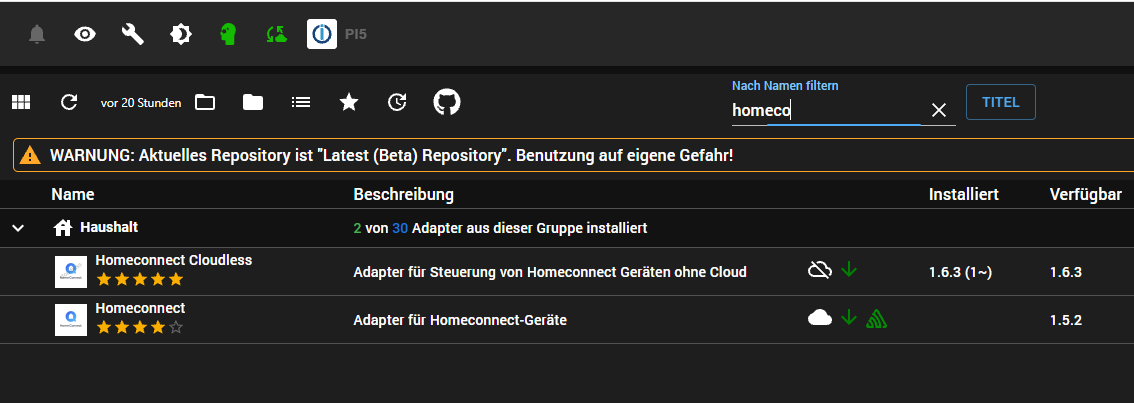Viewport: 1134px width, 403px height.
Task: Click the Homeconnect four-star rating
Action: [140, 327]
